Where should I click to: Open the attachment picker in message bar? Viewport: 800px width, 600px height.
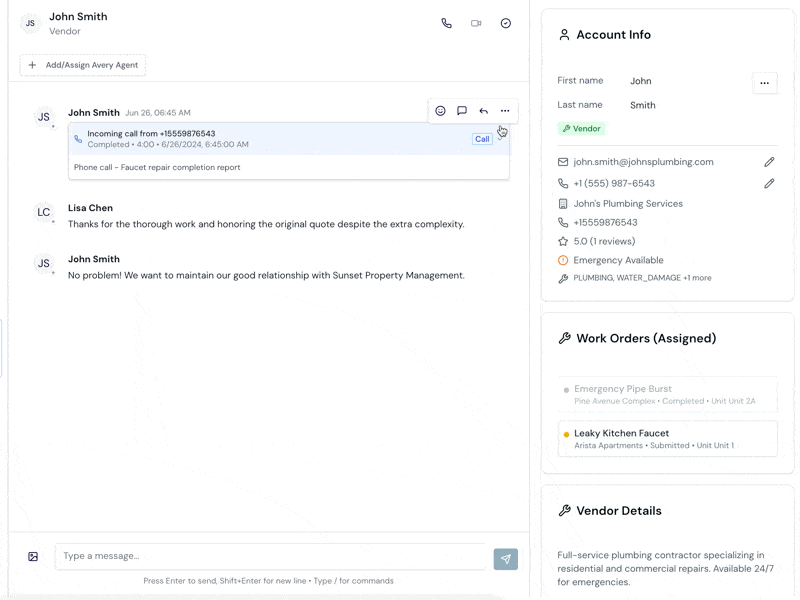pyautogui.click(x=33, y=557)
